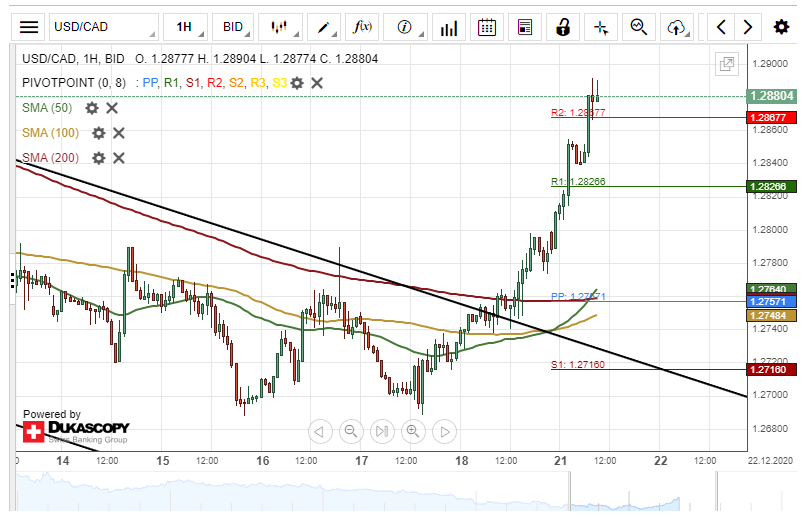Zoom out using the minus magnifier button
Viewport: 803px width, 521px height.
[x=351, y=431]
